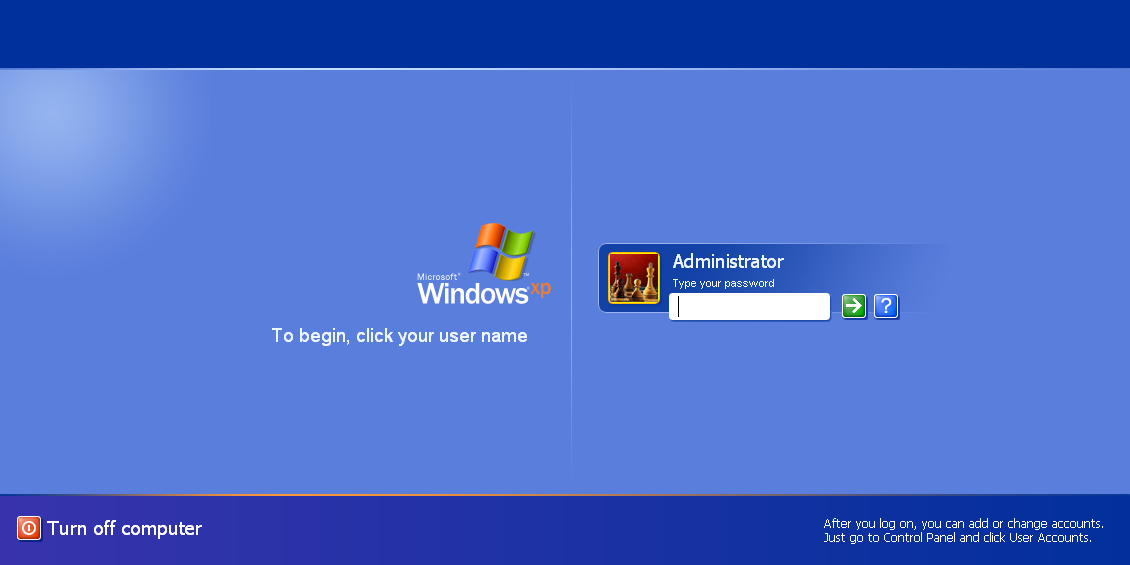
Task: Click the Administrator user name
Action: click(728, 261)
